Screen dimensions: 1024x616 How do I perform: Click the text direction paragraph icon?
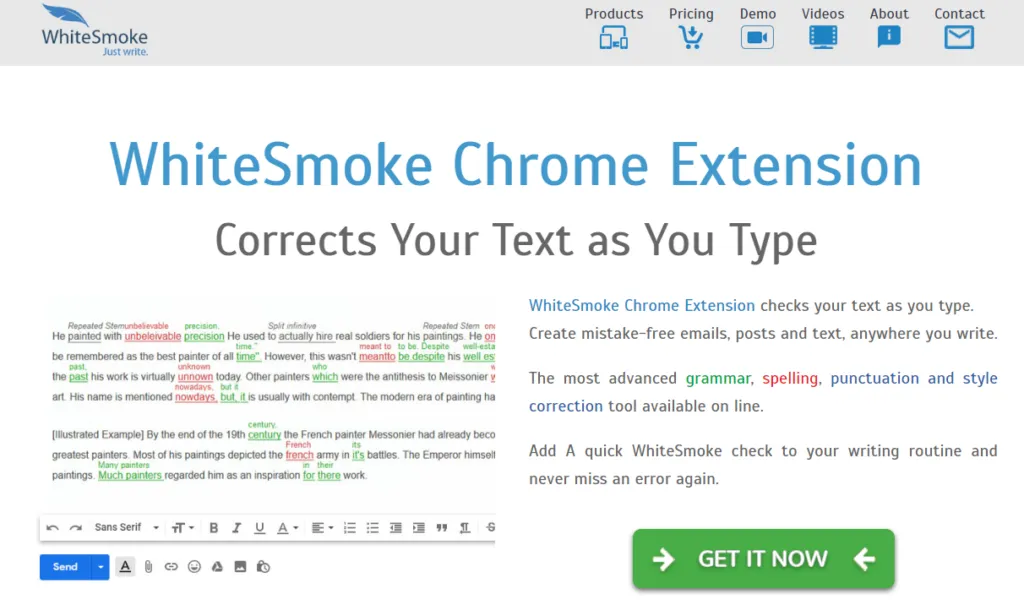(464, 528)
